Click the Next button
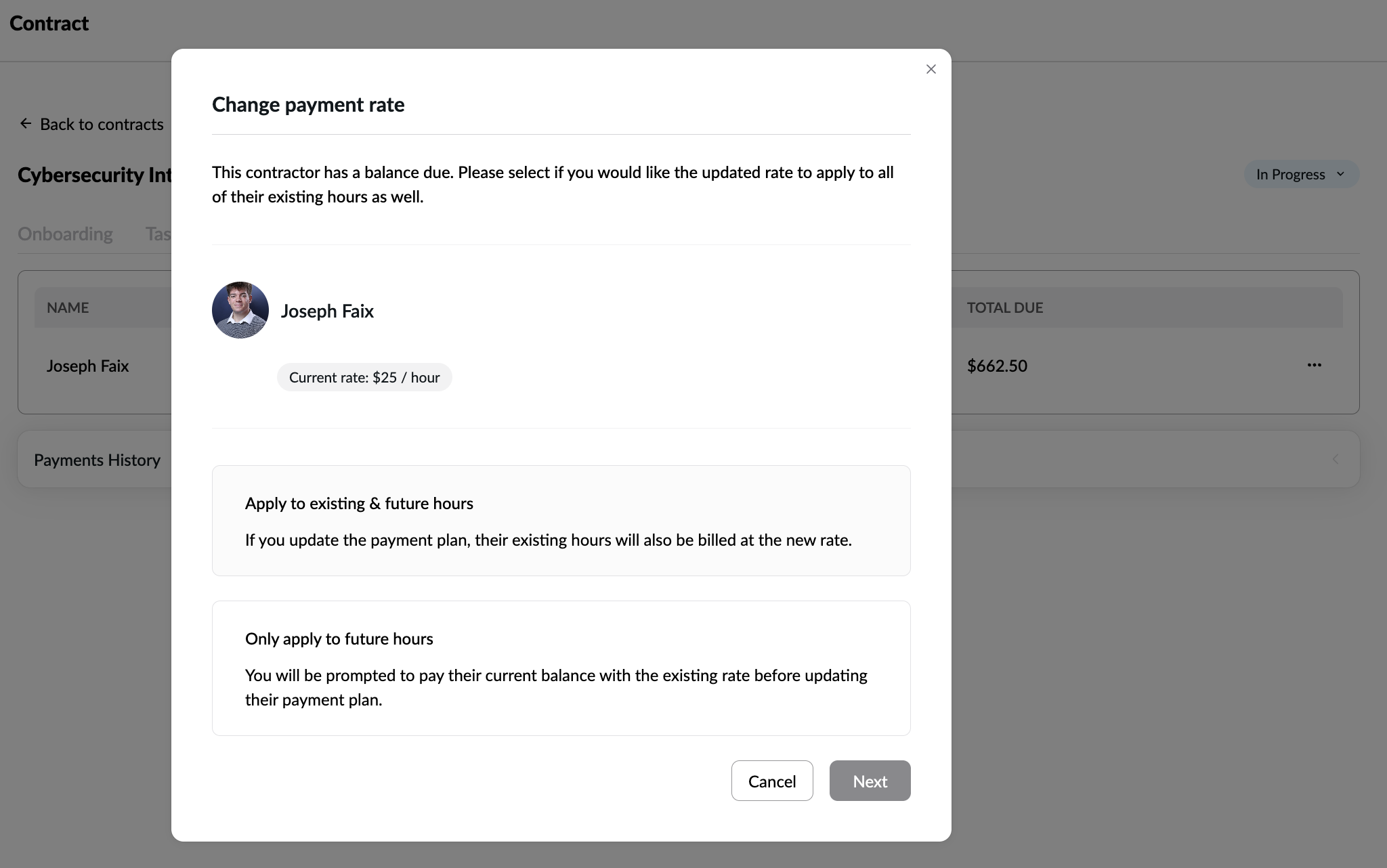The width and height of the screenshot is (1387, 868). pyautogui.click(x=870, y=781)
